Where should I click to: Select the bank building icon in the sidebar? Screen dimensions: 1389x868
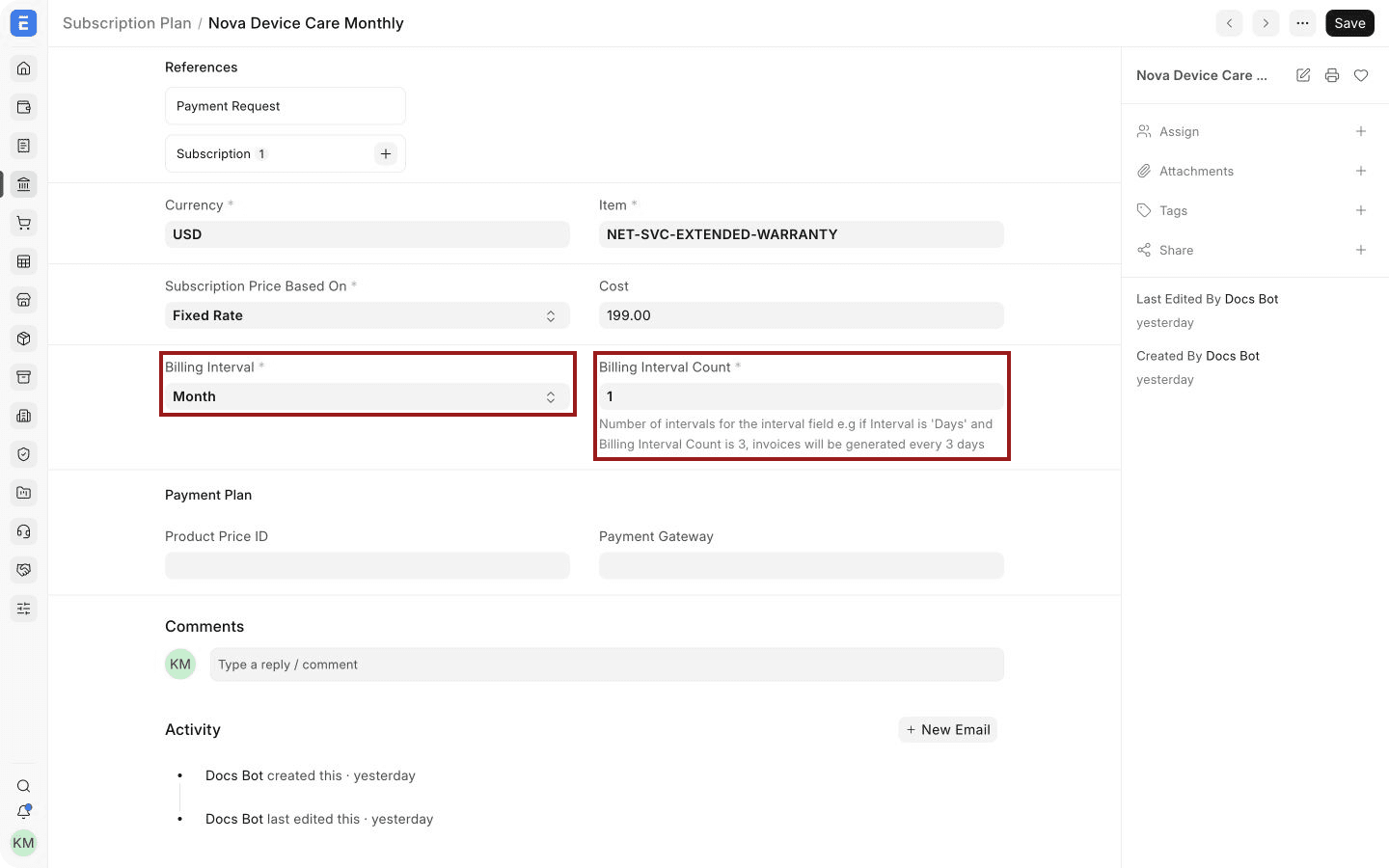pos(24,184)
